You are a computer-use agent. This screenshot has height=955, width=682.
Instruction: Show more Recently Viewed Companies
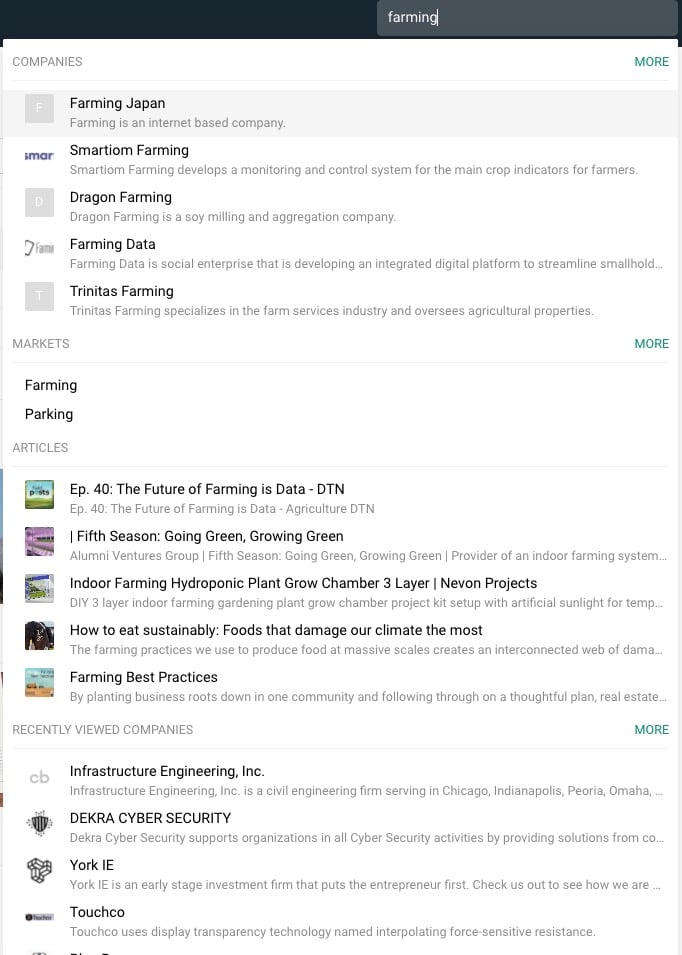coord(652,730)
